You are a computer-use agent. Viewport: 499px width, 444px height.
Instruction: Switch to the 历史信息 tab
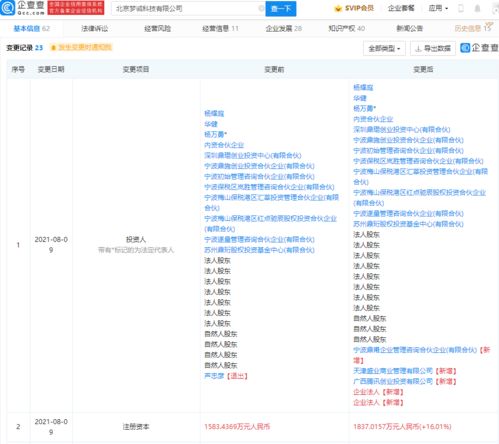pyautogui.click(x=473, y=28)
